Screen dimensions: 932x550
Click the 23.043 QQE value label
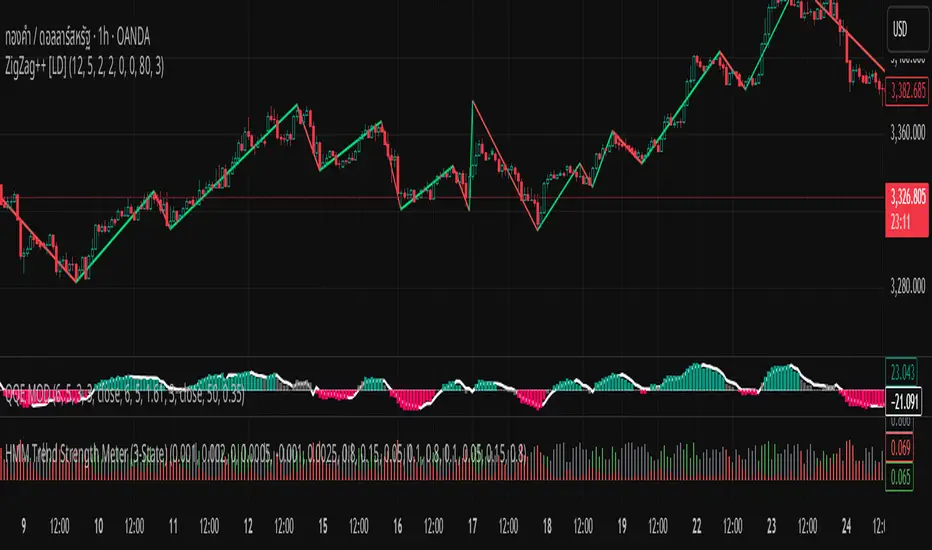tap(902, 373)
